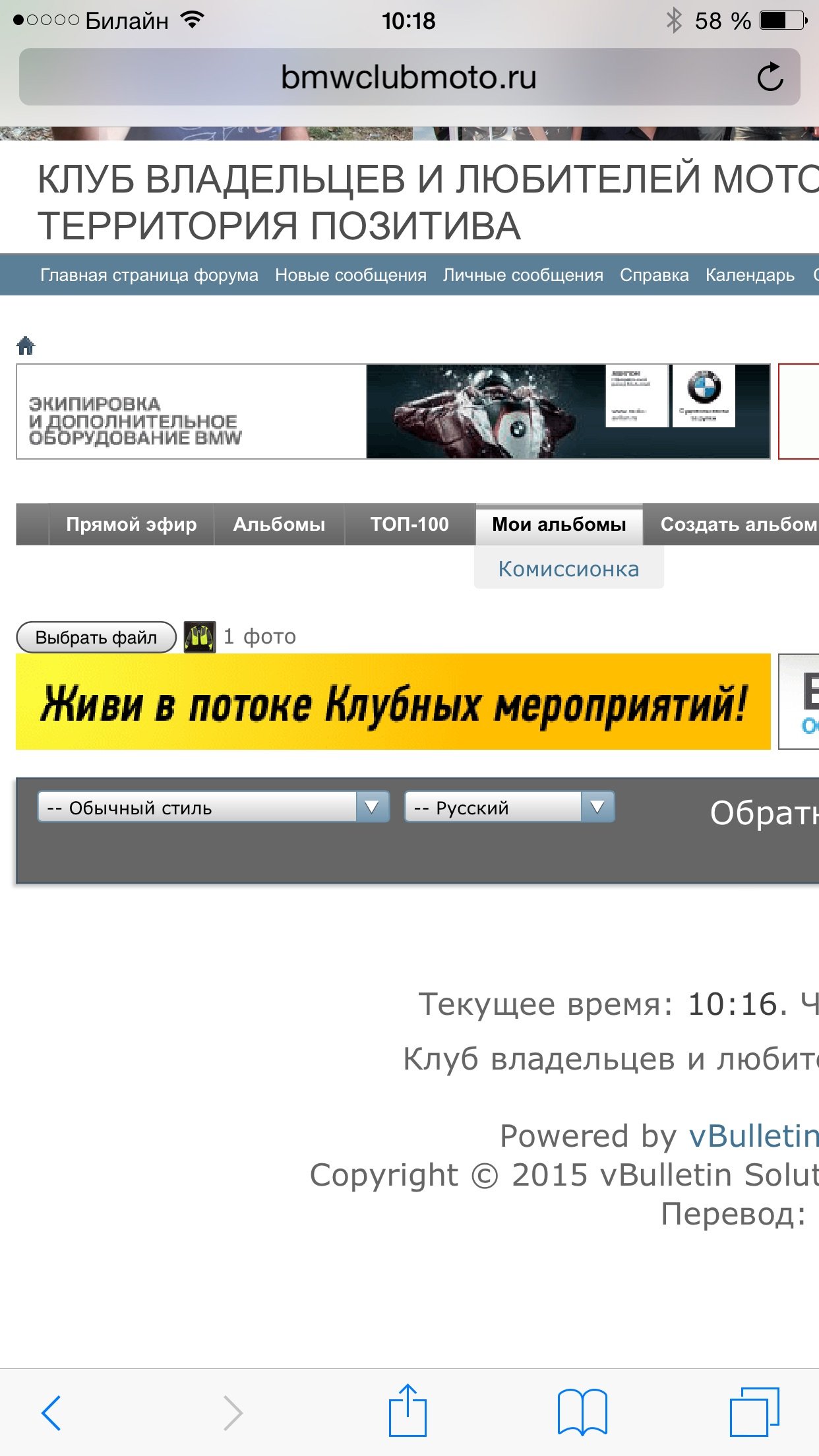Go back with Safari back arrow
The image size is (819, 1456).
(x=51, y=1412)
